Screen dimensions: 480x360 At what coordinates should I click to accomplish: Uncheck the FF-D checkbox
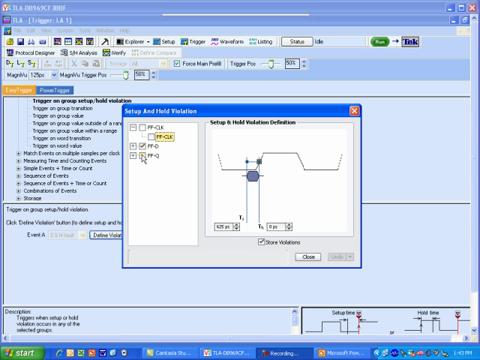click(143, 146)
